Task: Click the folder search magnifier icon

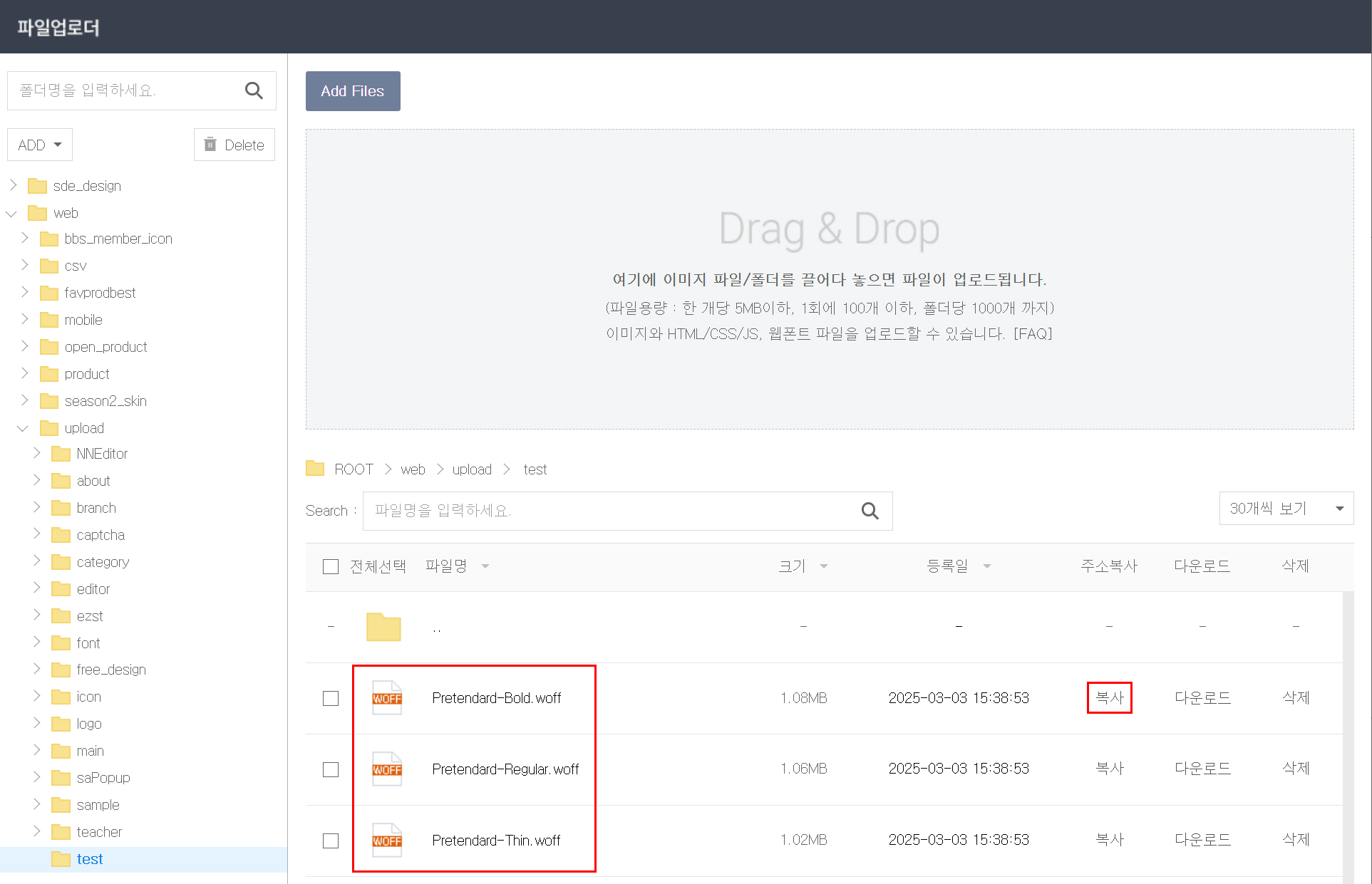Action: click(x=254, y=90)
